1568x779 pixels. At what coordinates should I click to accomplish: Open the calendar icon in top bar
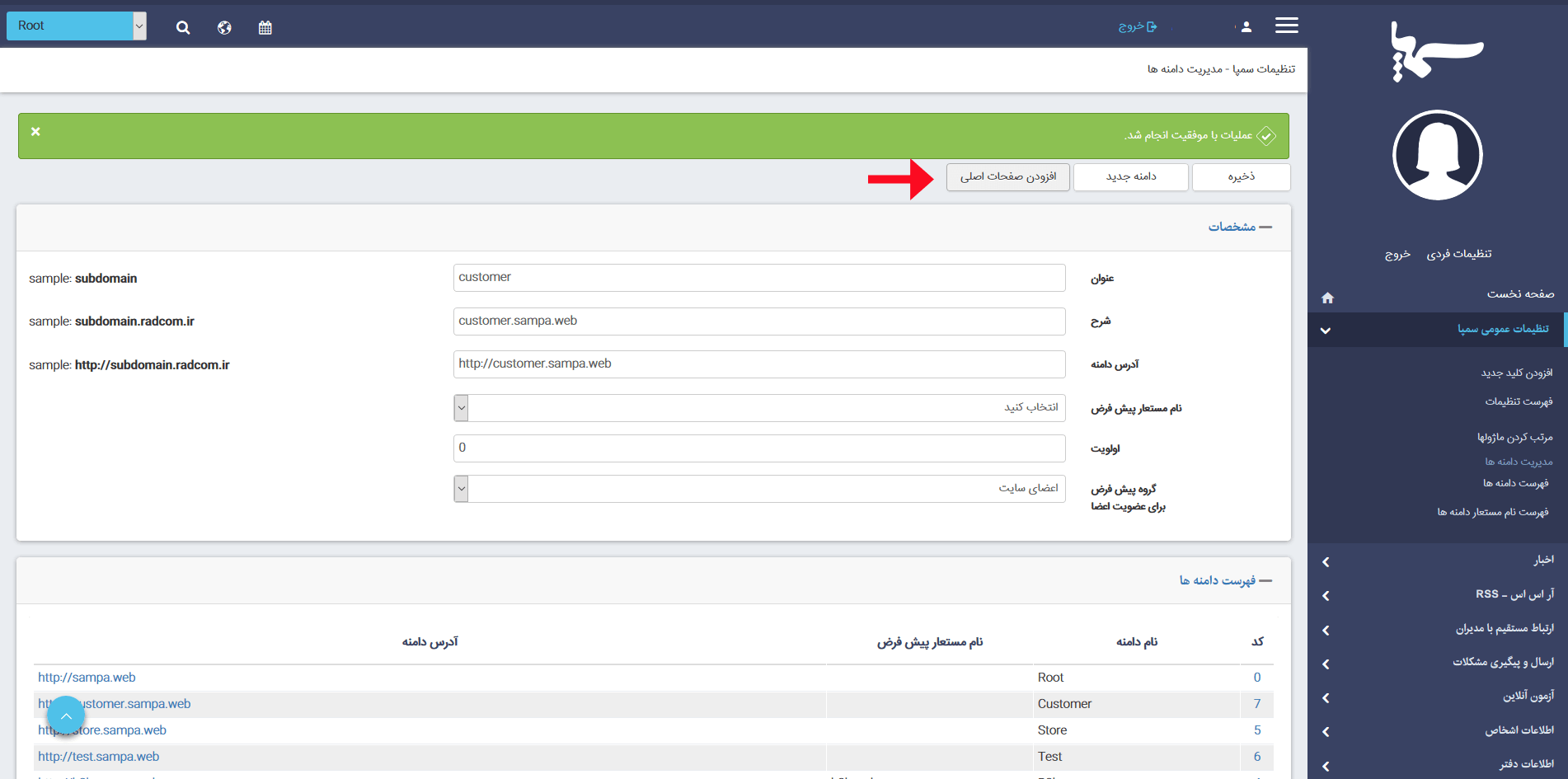tap(265, 28)
